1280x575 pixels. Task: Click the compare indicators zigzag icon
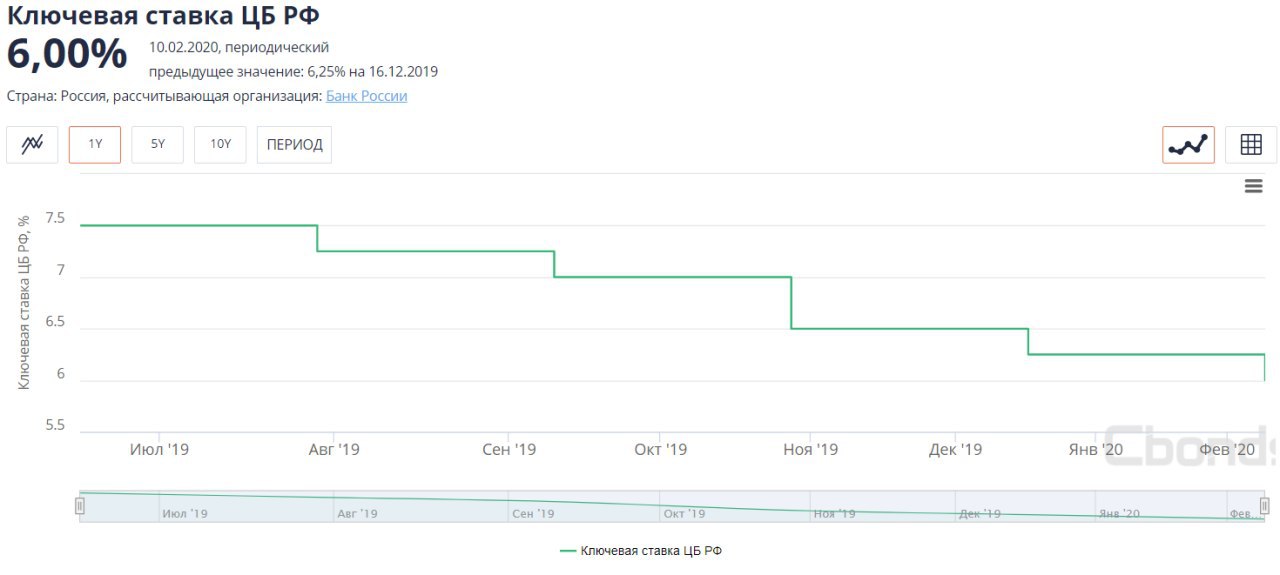pyautogui.click(x=32, y=145)
